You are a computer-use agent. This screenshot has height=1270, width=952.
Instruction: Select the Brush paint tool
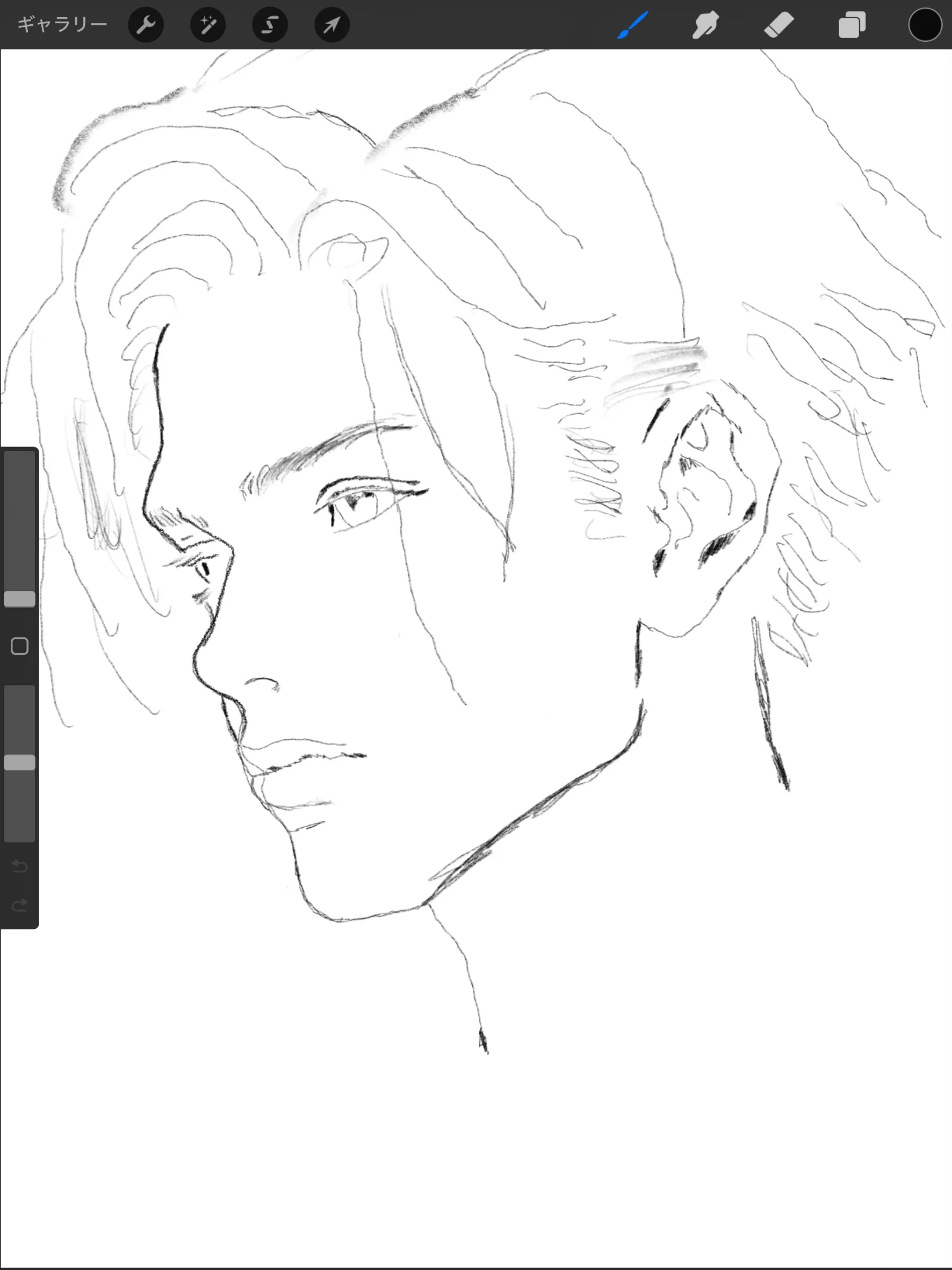click(633, 25)
